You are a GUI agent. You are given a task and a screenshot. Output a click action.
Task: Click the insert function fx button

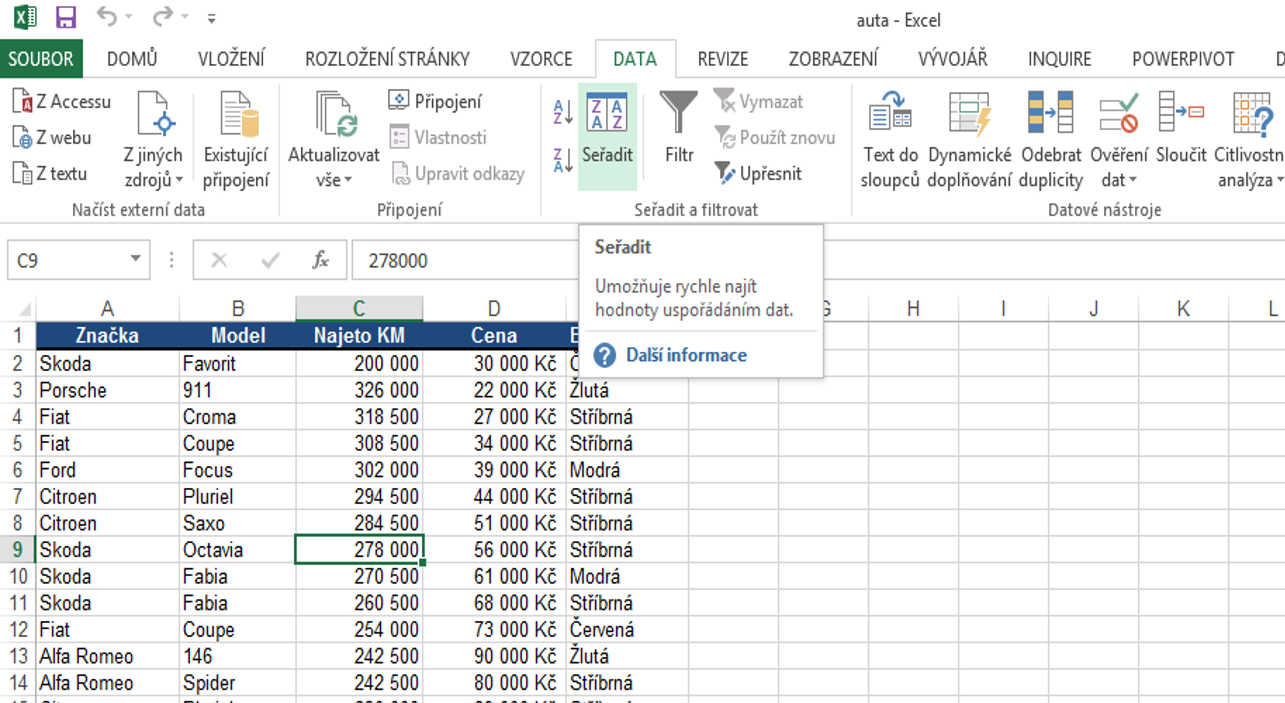tap(321, 260)
